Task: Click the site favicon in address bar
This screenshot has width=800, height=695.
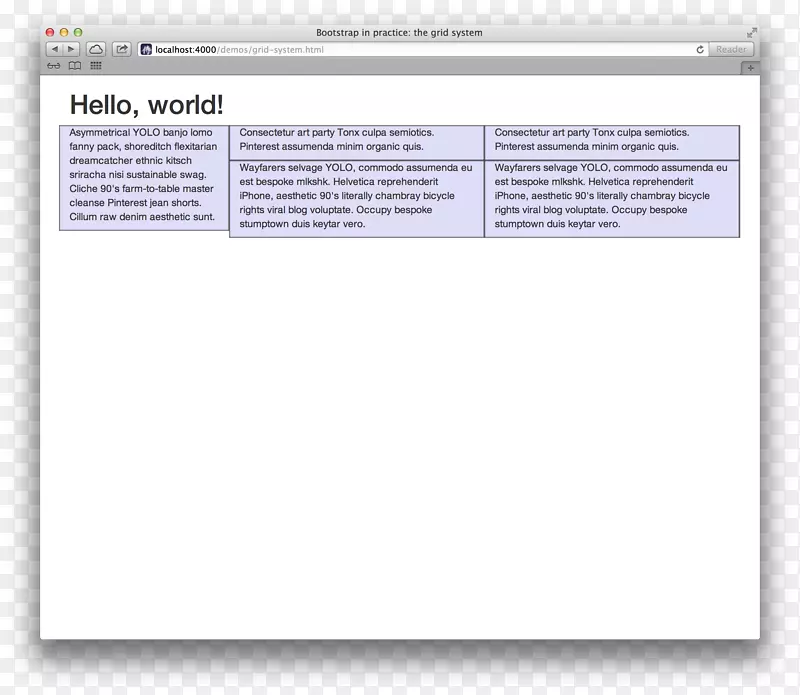Action: point(146,49)
